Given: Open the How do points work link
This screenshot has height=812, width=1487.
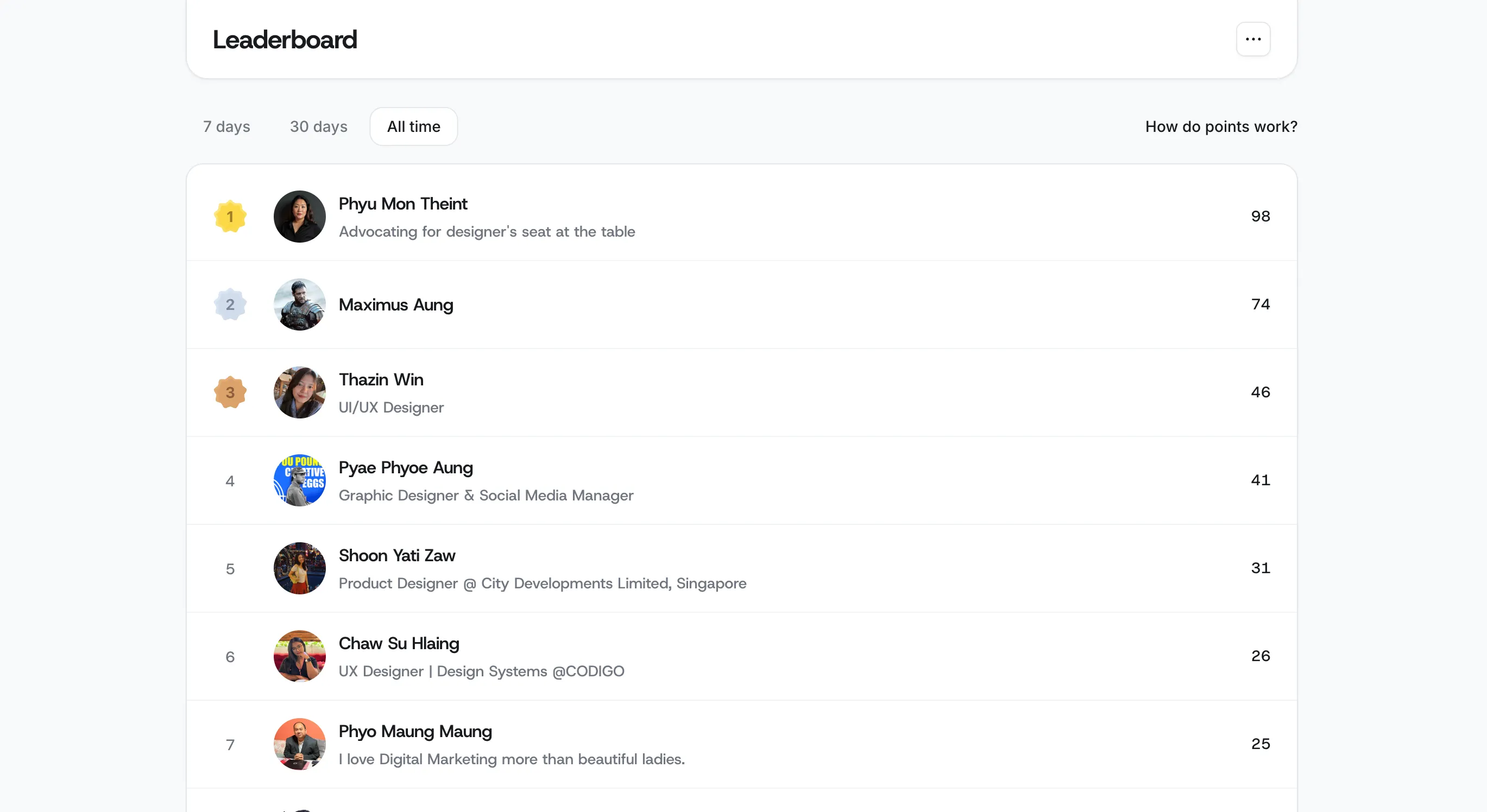Looking at the screenshot, I should click(1221, 126).
